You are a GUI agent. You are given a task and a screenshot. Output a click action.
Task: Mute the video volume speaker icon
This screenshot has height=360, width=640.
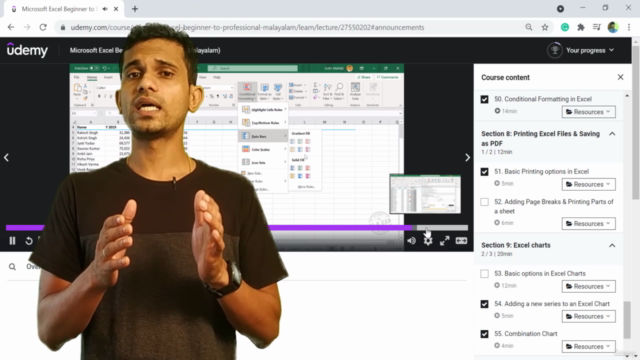(411, 241)
